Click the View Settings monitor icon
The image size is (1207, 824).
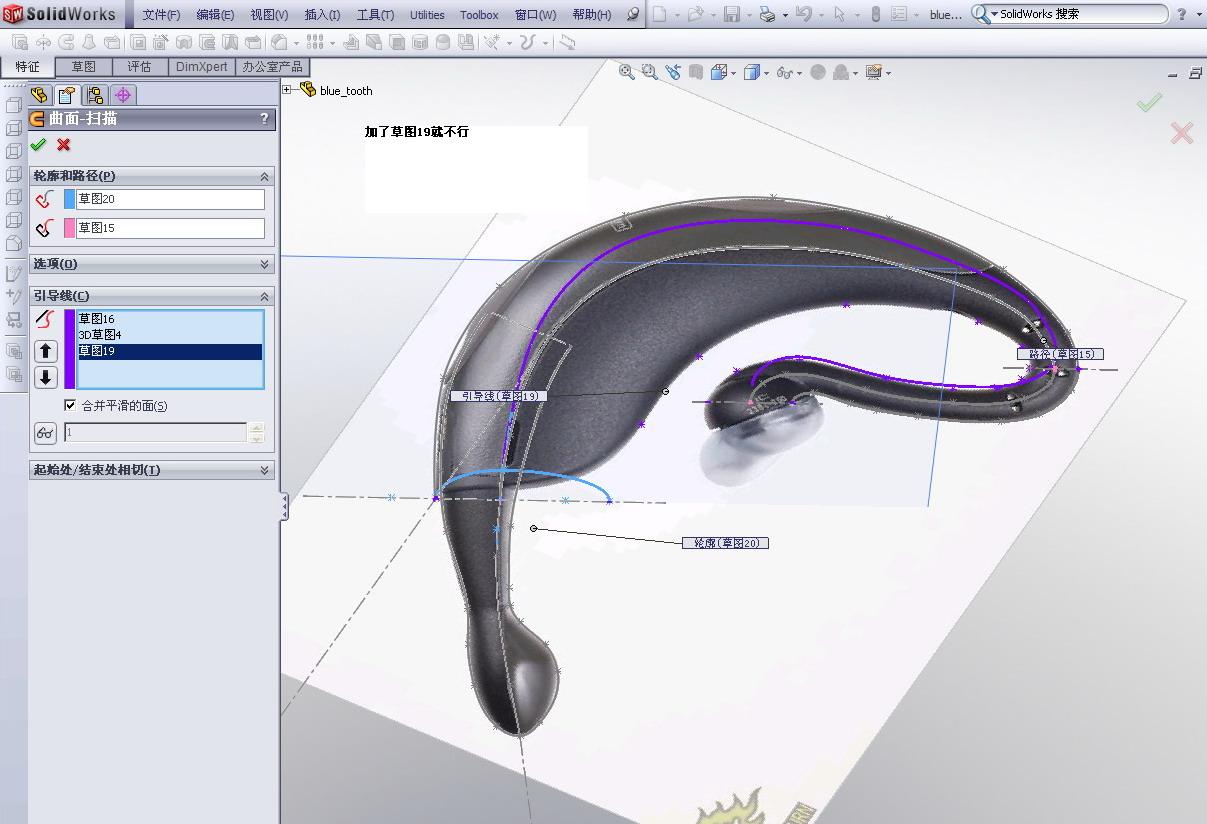point(873,72)
